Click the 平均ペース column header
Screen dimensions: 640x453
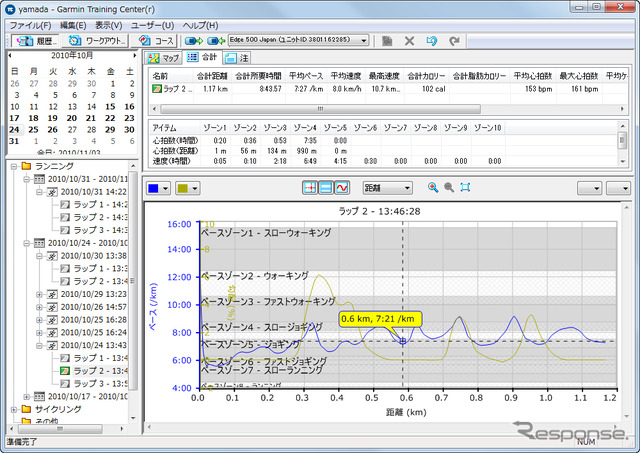pos(306,76)
